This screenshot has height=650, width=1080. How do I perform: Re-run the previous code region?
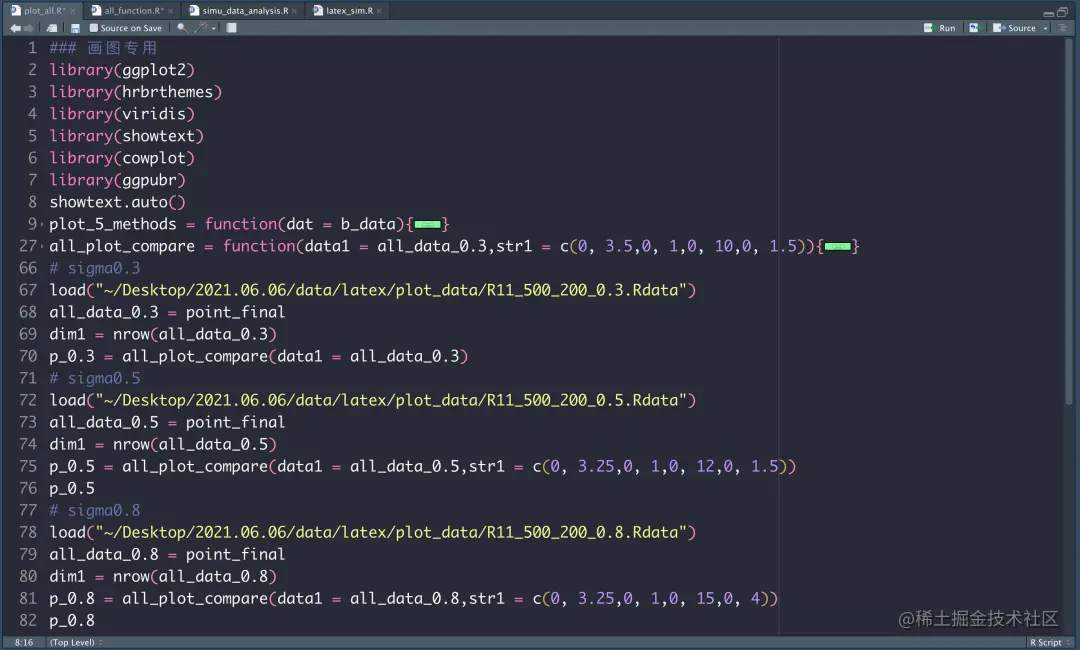(974, 28)
